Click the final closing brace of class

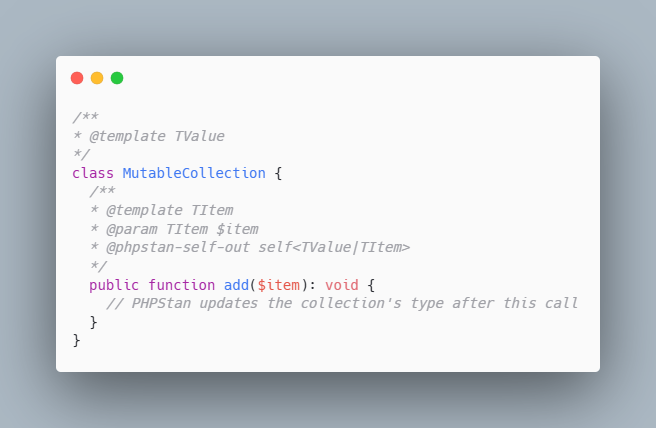76,341
